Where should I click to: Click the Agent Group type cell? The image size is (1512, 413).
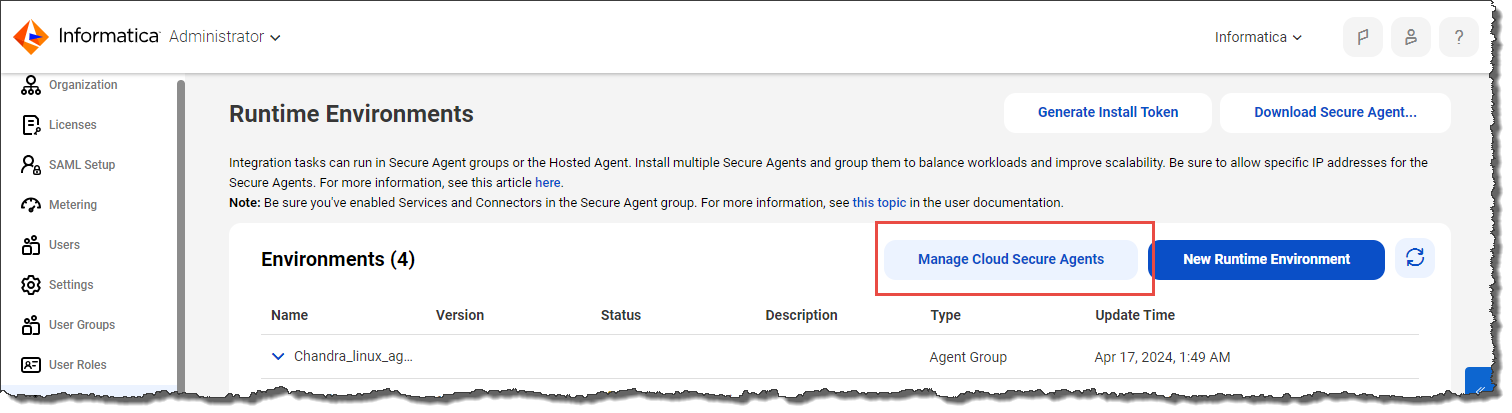click(968, 356)
